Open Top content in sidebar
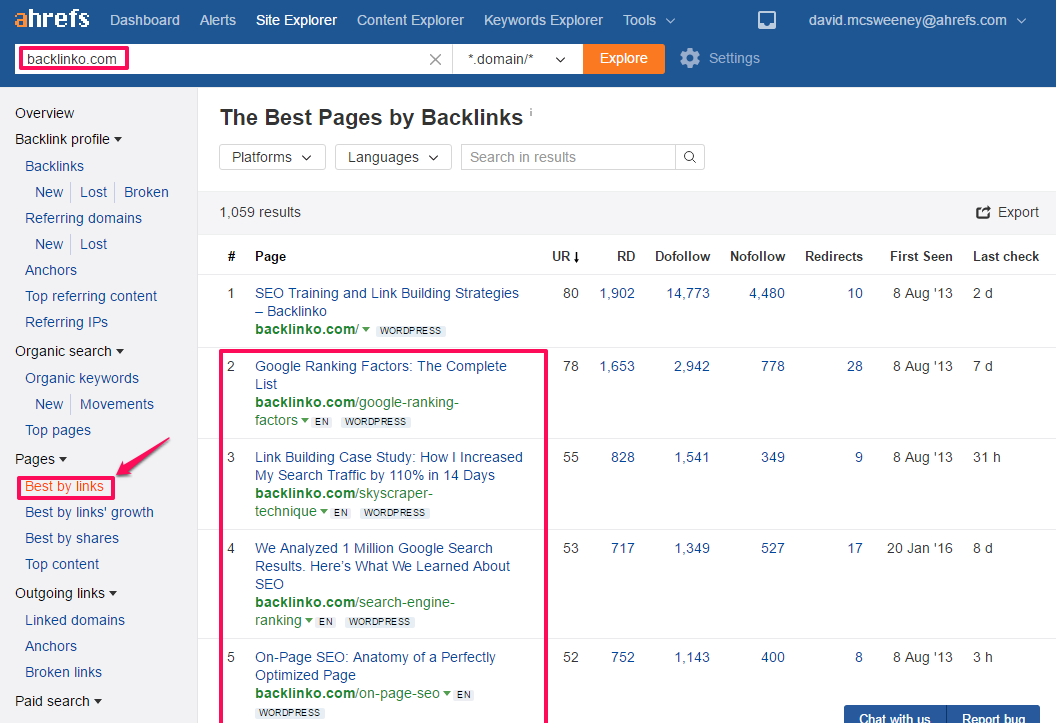This screenshot has height=723, width=1056. (62, 564)
